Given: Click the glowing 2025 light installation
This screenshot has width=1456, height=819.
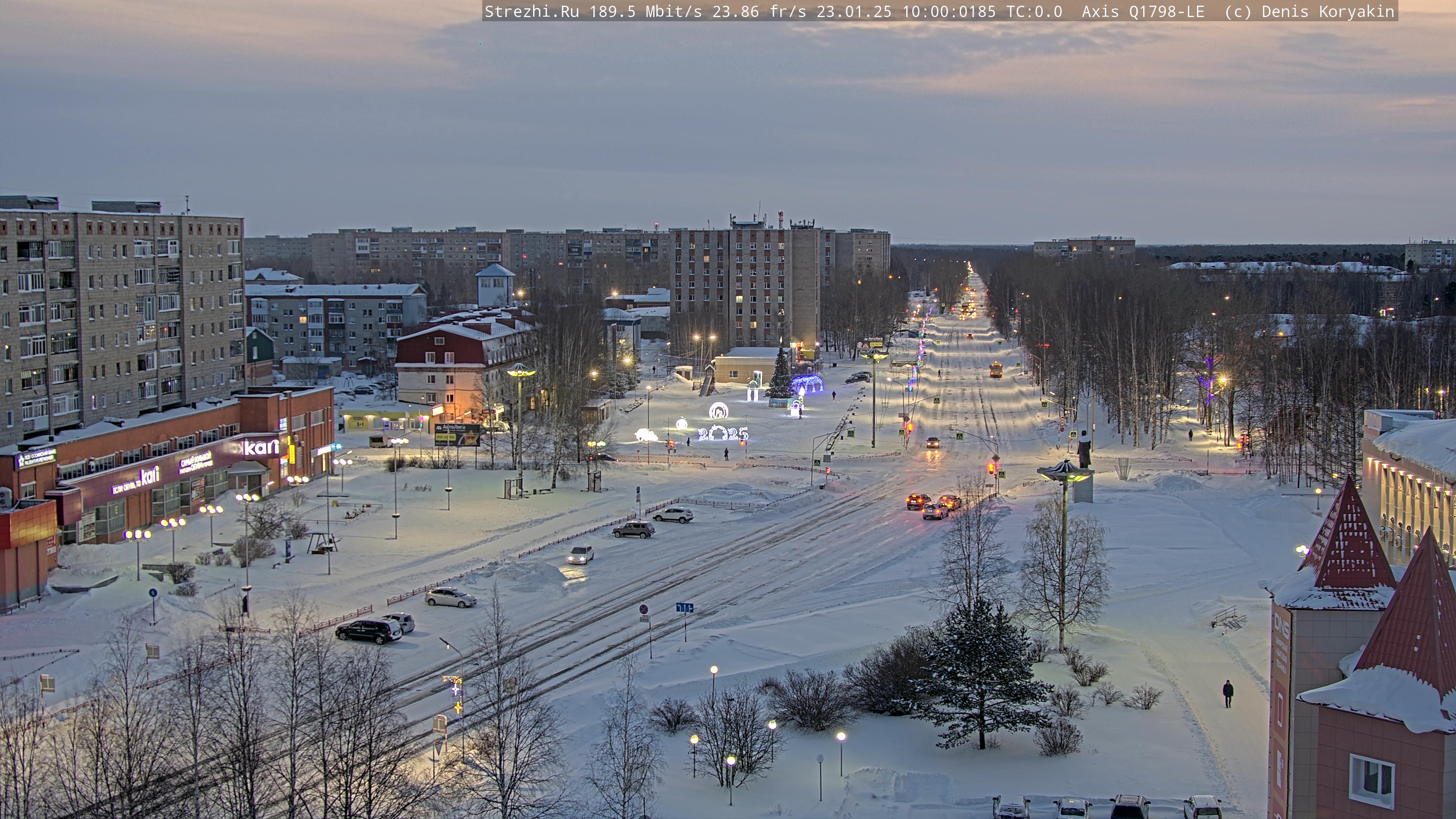Looking at the screenshot, I should 723,433.
